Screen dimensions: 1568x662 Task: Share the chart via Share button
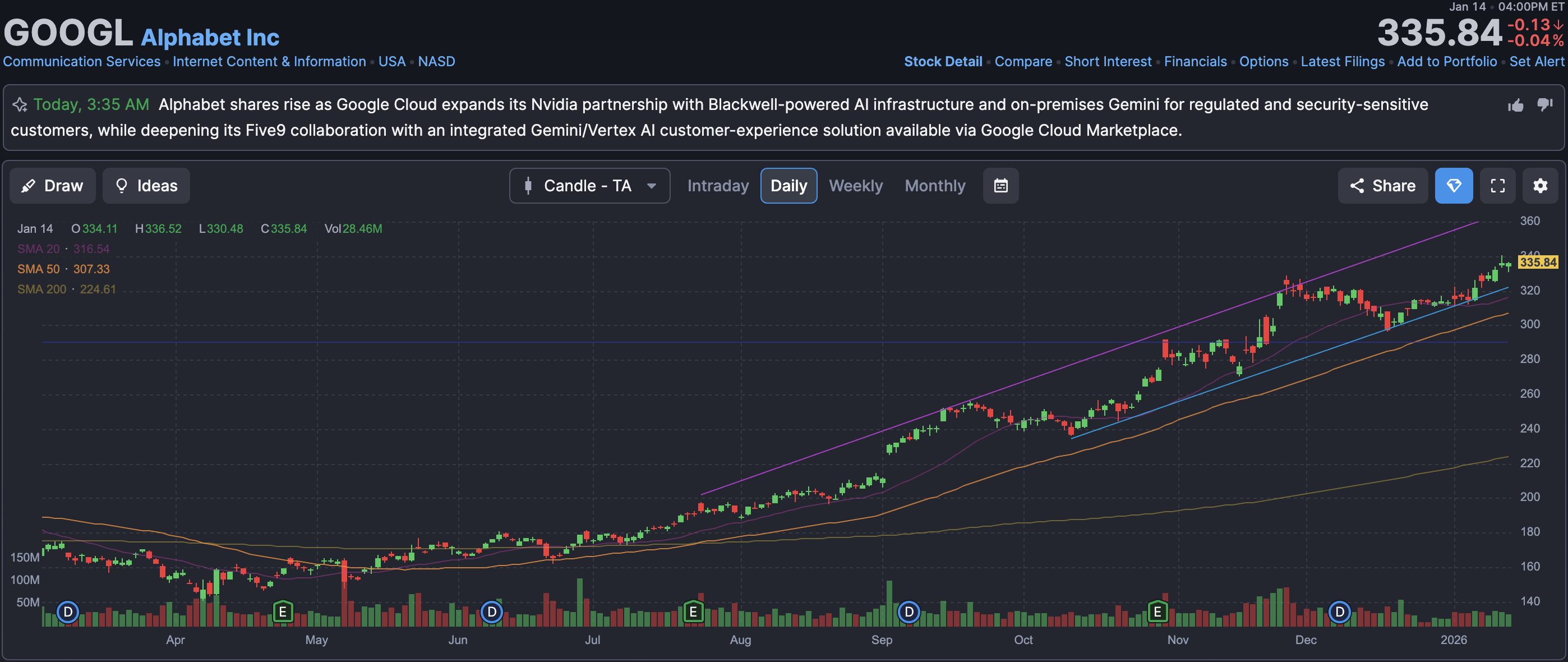coord(1382,186)
